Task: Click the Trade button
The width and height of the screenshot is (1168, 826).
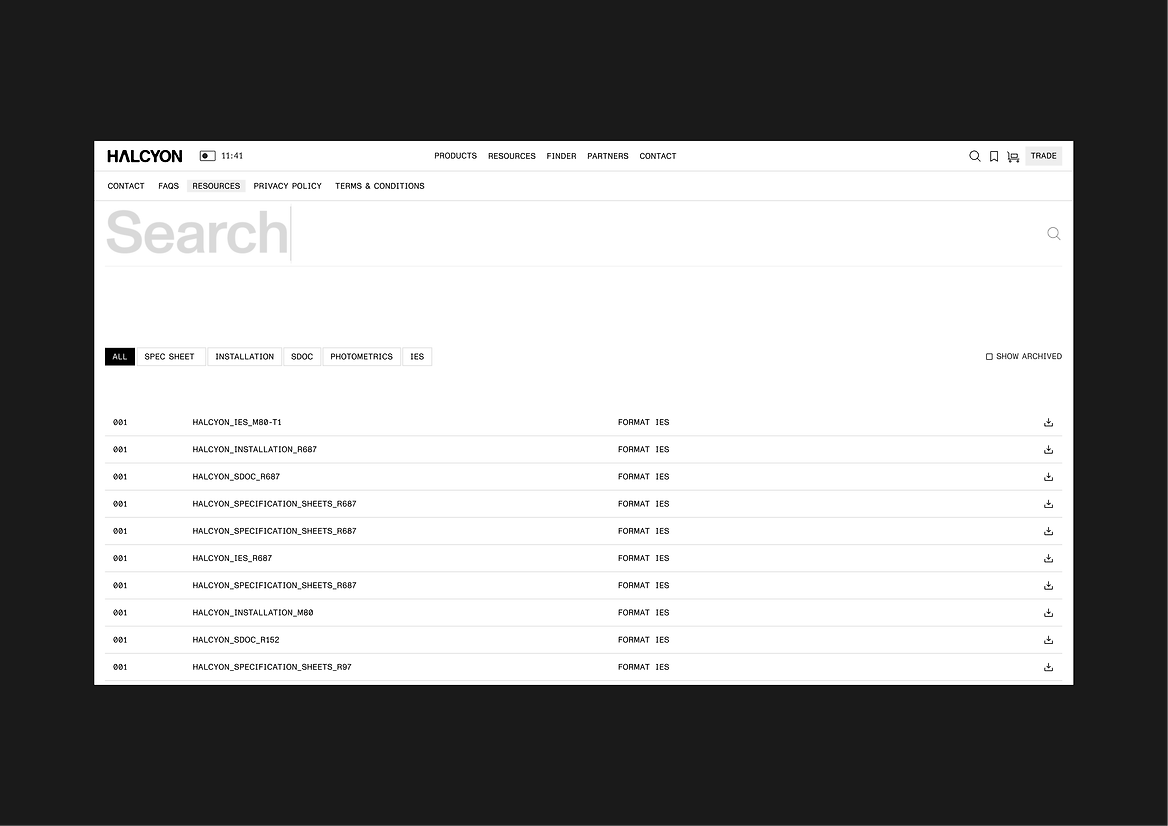Action: click(1043, 156)
